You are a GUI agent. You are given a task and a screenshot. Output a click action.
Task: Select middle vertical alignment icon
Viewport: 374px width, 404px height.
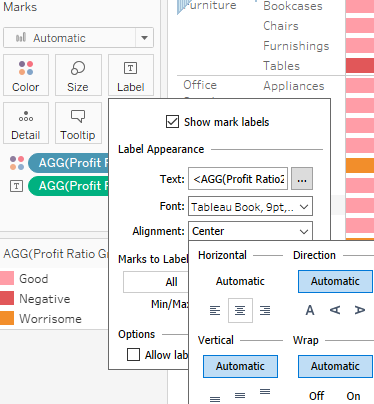point(240,396)
